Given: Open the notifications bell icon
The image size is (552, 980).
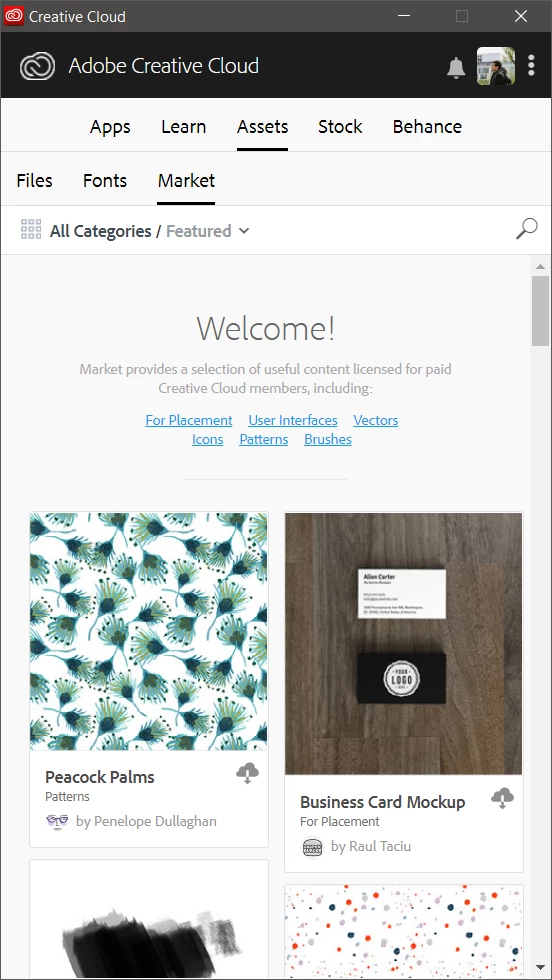Looking at the screenshot, I should click(x=456, y=67).
